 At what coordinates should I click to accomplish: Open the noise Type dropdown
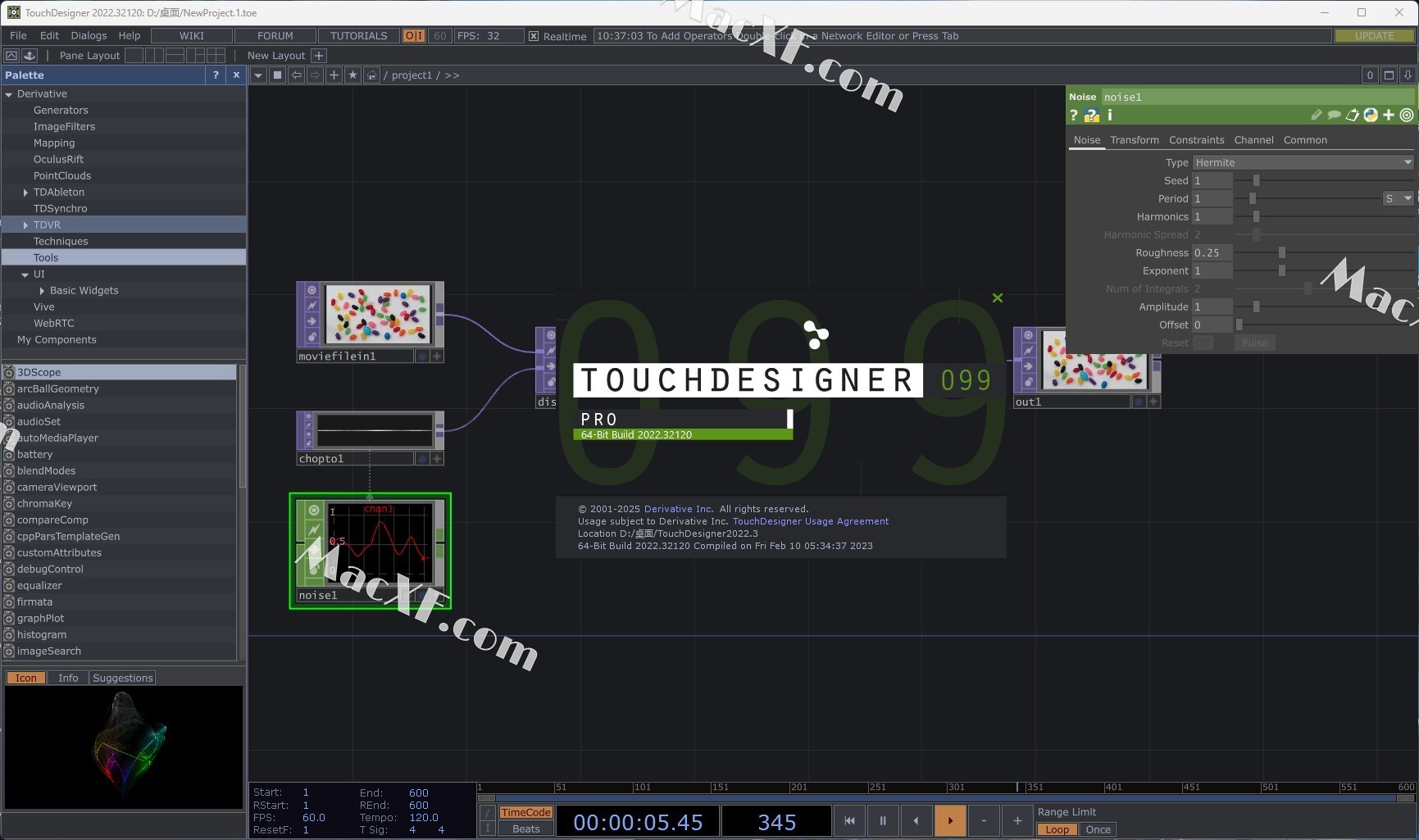pyautogui.click(x=1303, y=162)
